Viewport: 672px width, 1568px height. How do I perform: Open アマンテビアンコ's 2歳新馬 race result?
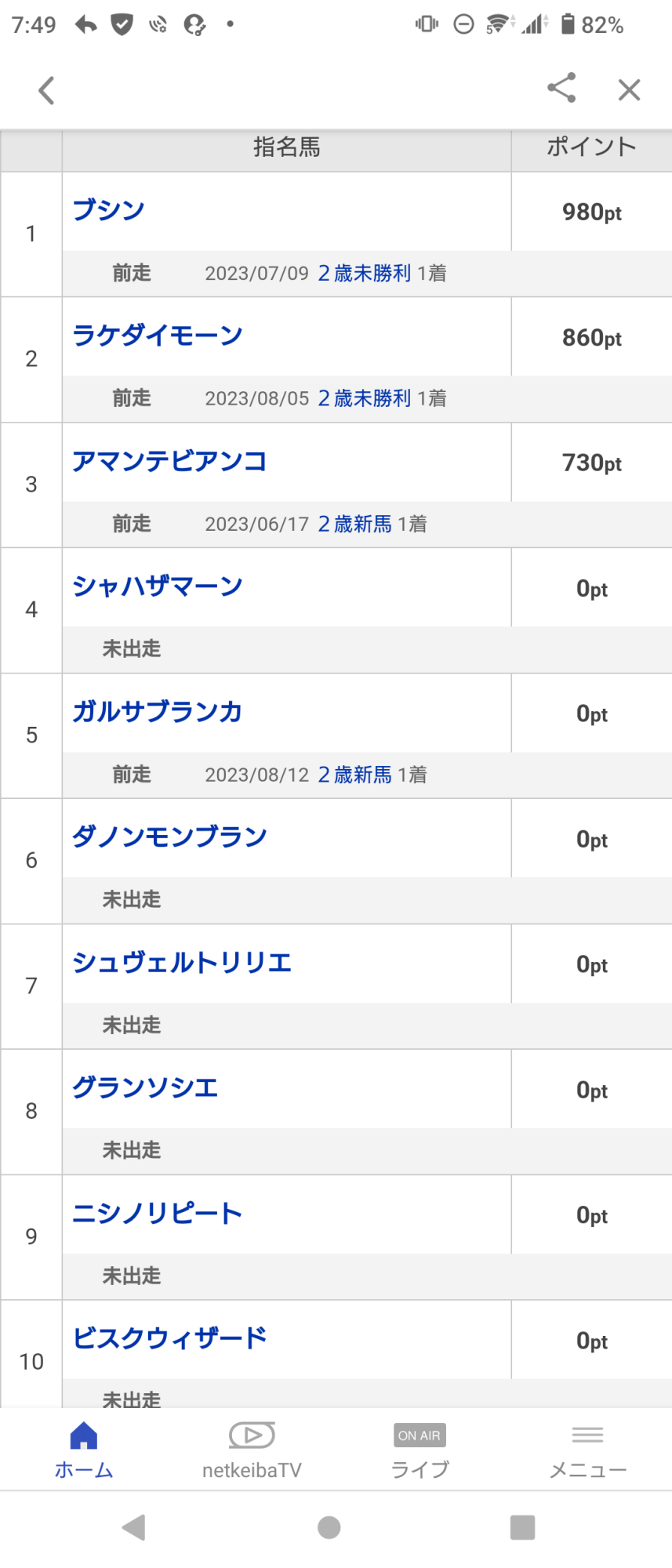(354, 524)
